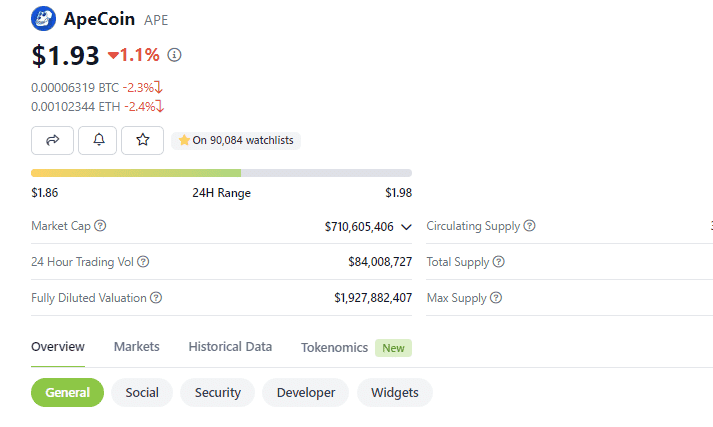Click the $1.98 range high value

[398, 193]
